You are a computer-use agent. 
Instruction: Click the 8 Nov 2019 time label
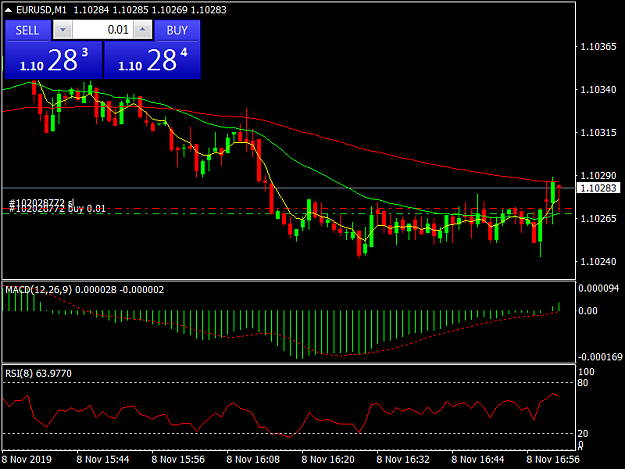tap(27, 459)
